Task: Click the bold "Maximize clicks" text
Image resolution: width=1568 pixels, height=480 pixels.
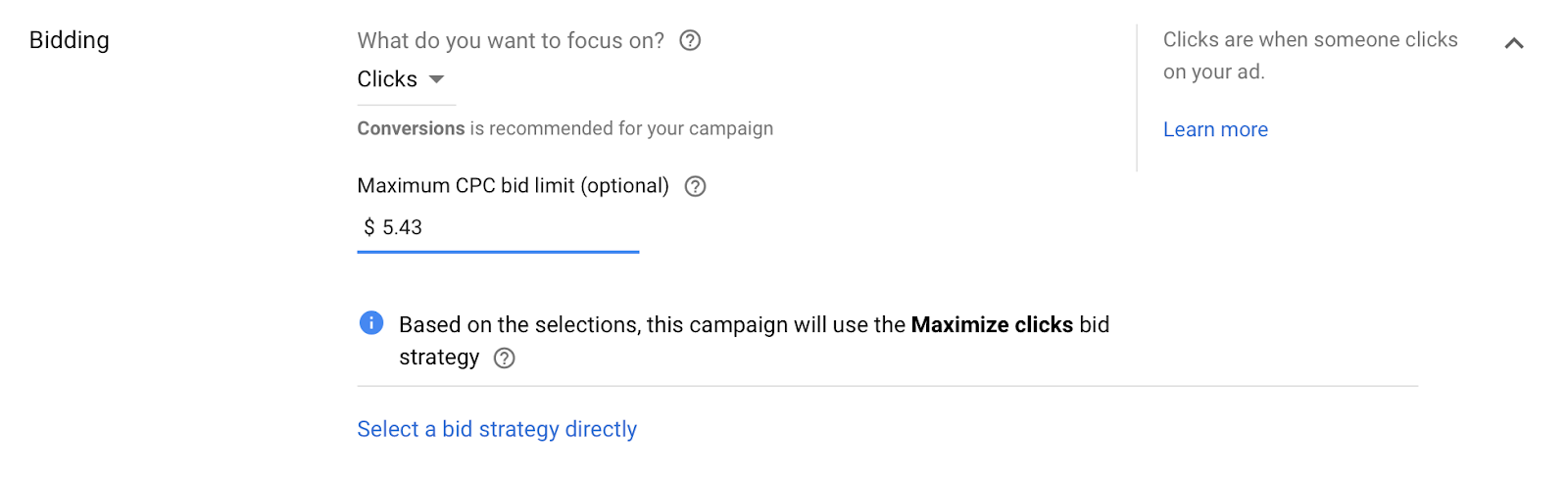Action: [992, 324]
